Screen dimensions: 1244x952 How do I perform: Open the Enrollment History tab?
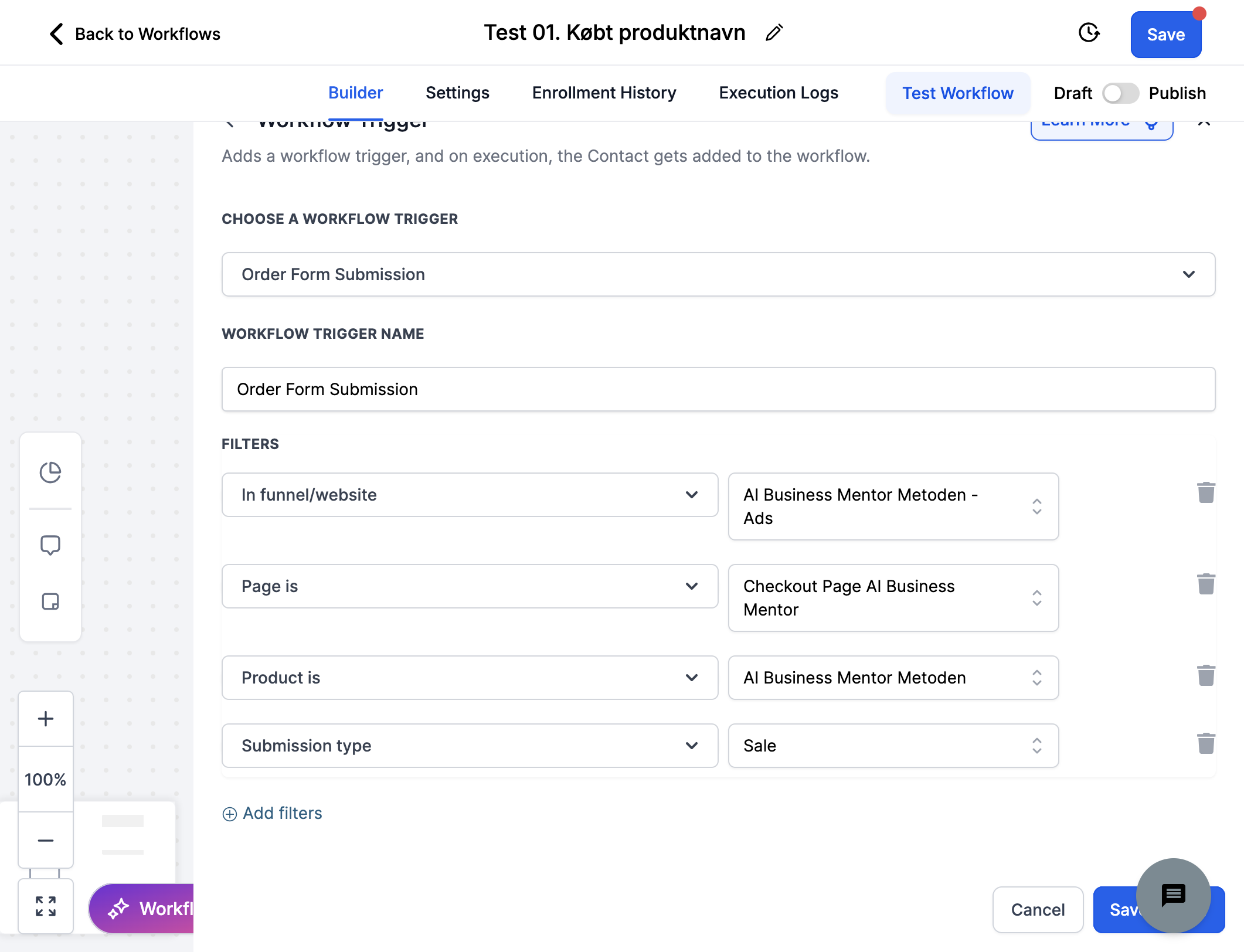(604, 93)
